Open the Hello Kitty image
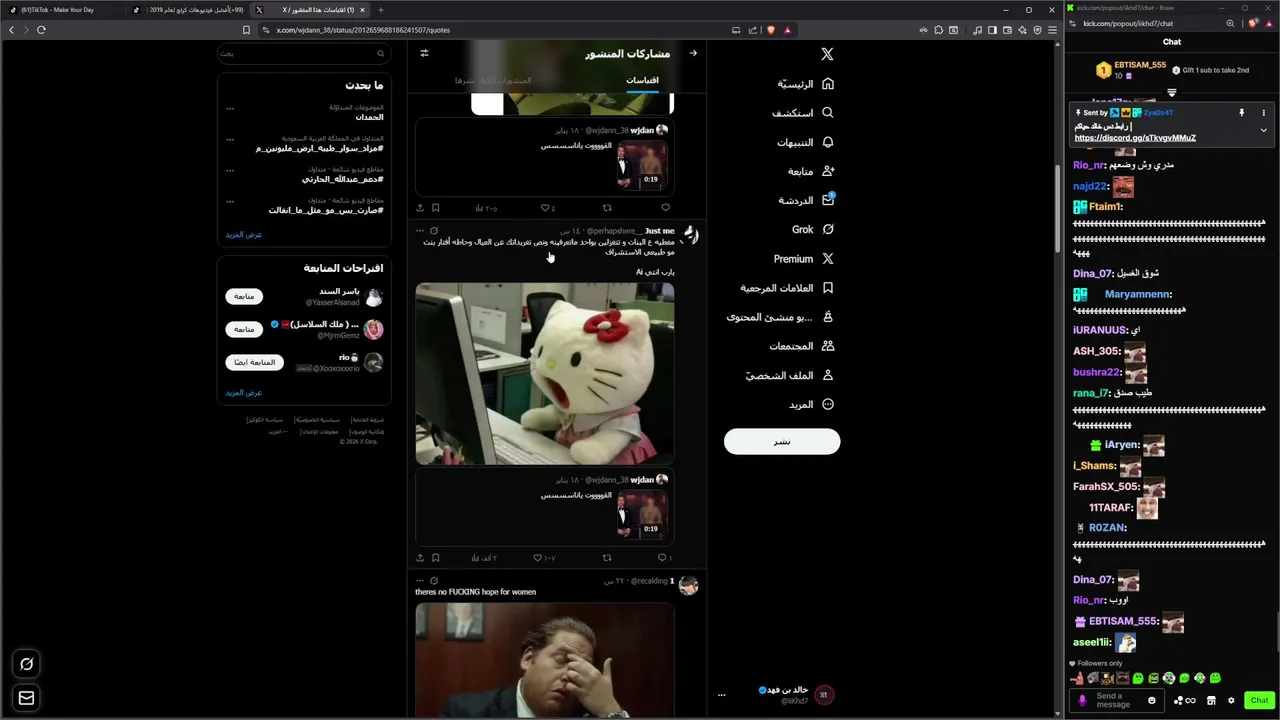The image size is (1280, 720). 545,373
